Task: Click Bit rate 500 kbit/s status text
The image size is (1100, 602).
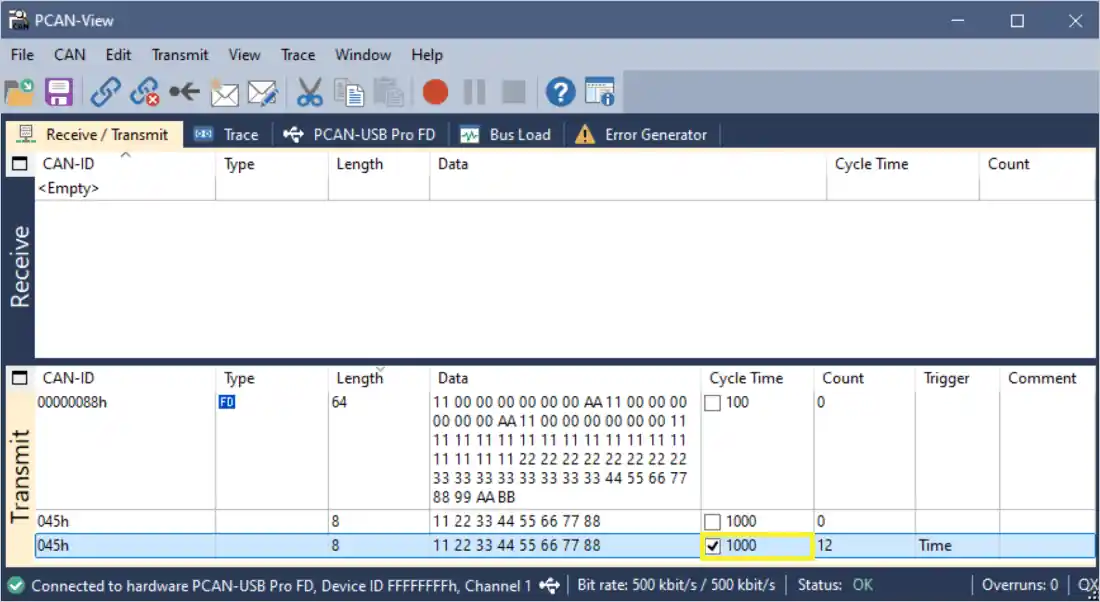Action: coord(676,585)
